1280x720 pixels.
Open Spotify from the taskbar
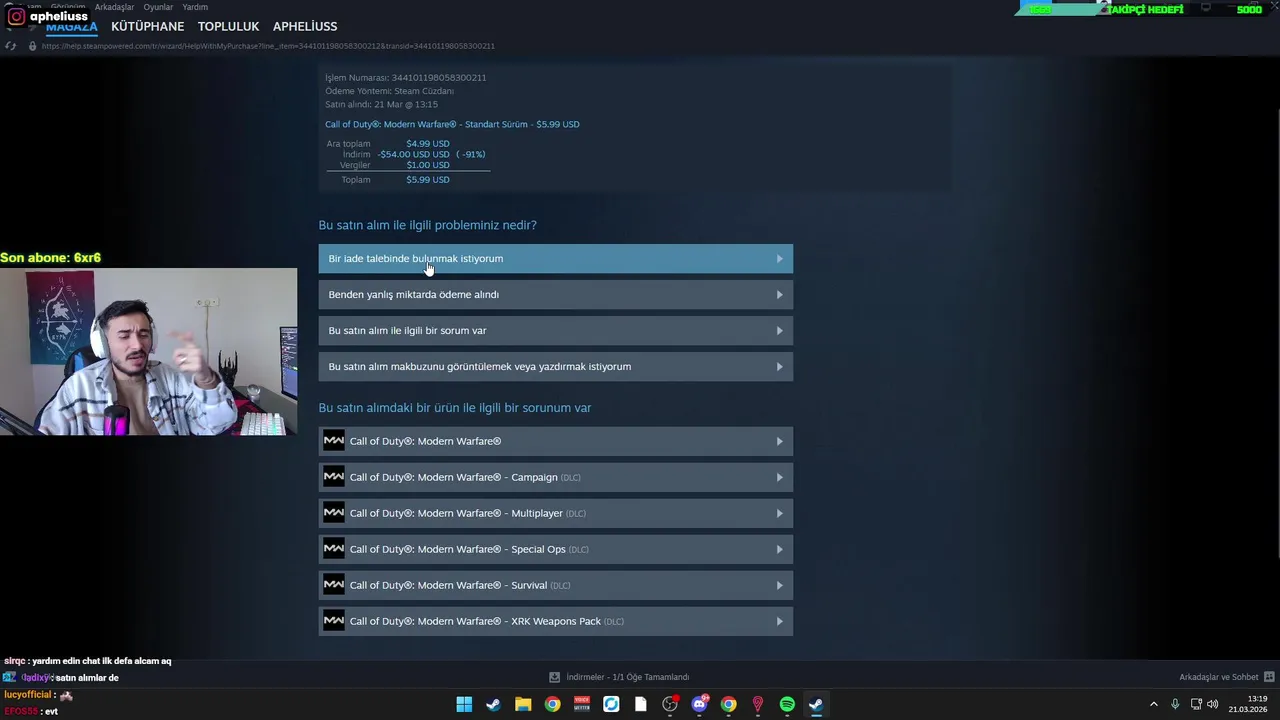point(787,704)
